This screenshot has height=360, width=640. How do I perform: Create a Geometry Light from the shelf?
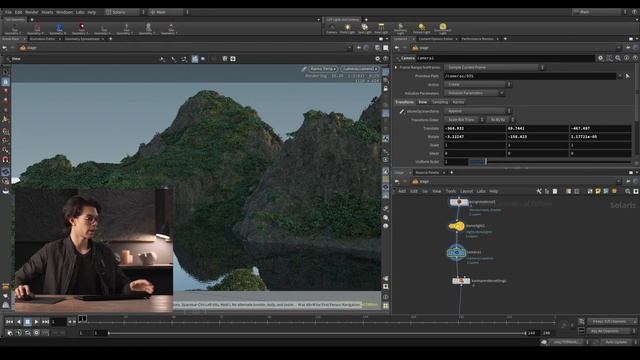click(x=400, y=29)
